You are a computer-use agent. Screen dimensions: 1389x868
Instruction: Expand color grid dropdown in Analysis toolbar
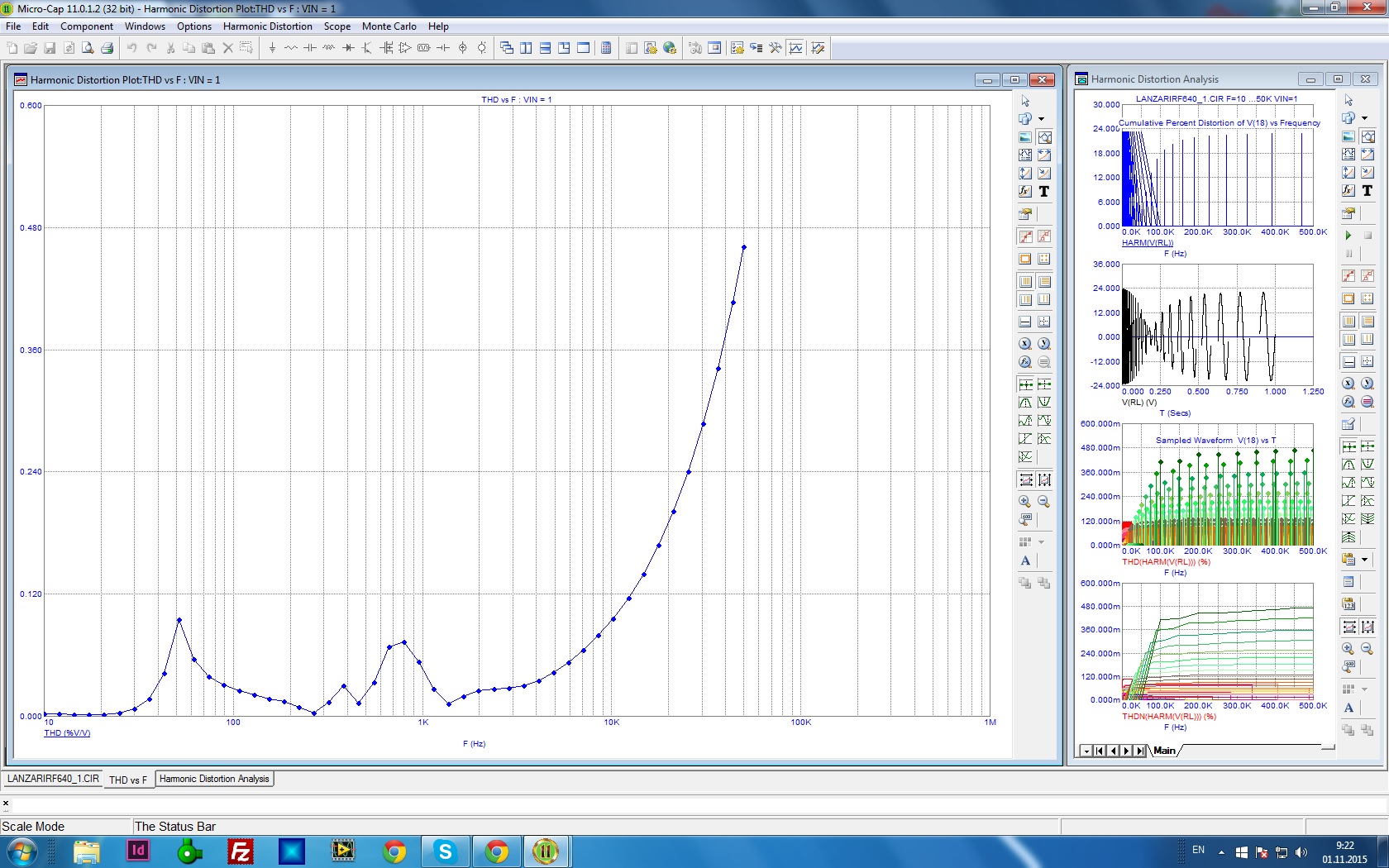(1364, 689)
